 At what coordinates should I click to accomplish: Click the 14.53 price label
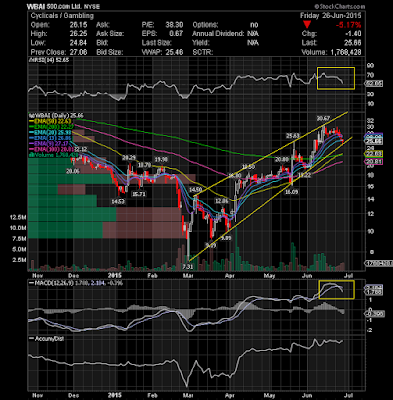(118, 201)
